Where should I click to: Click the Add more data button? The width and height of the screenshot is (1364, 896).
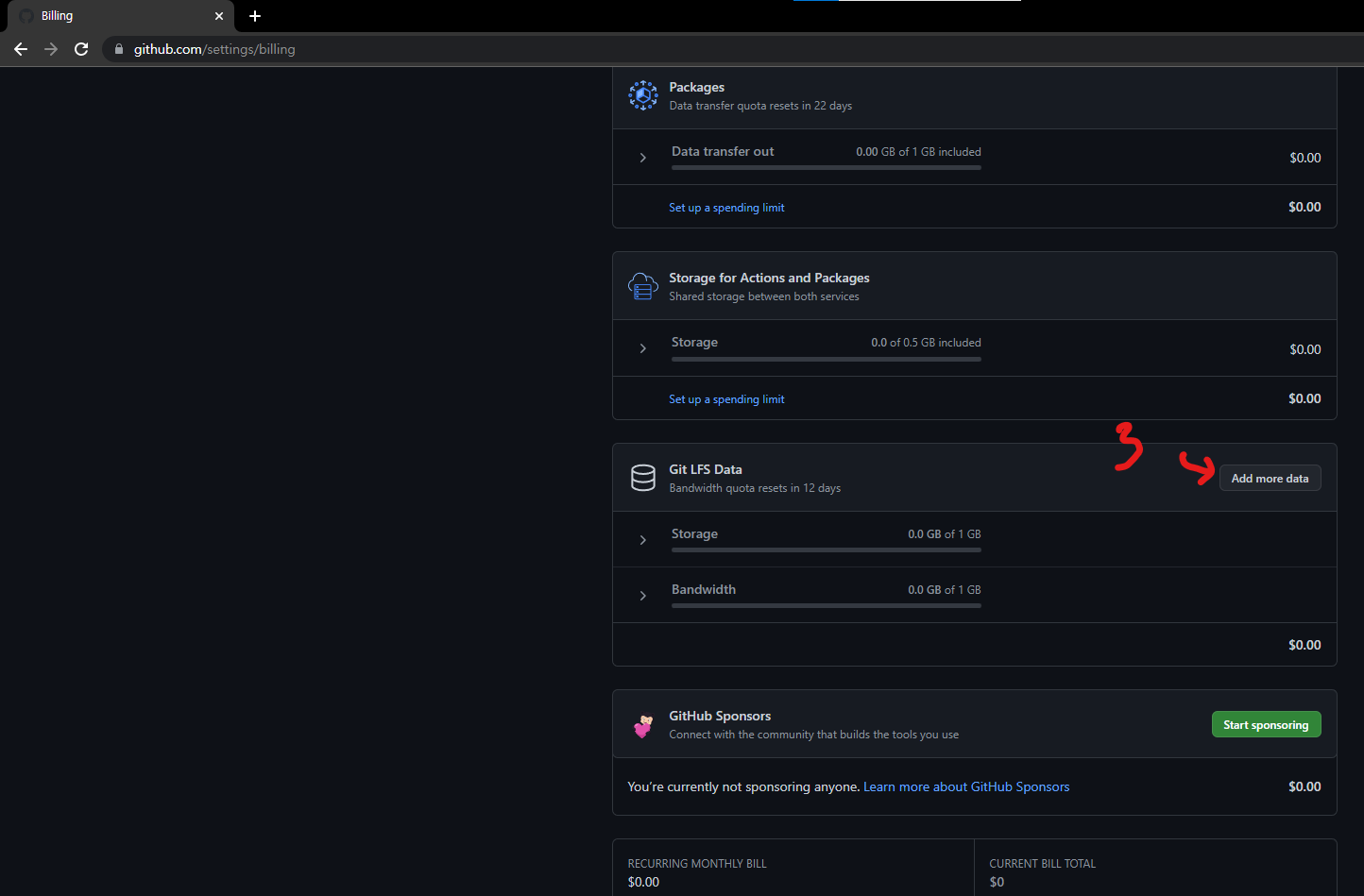(x=1270, y=479)
